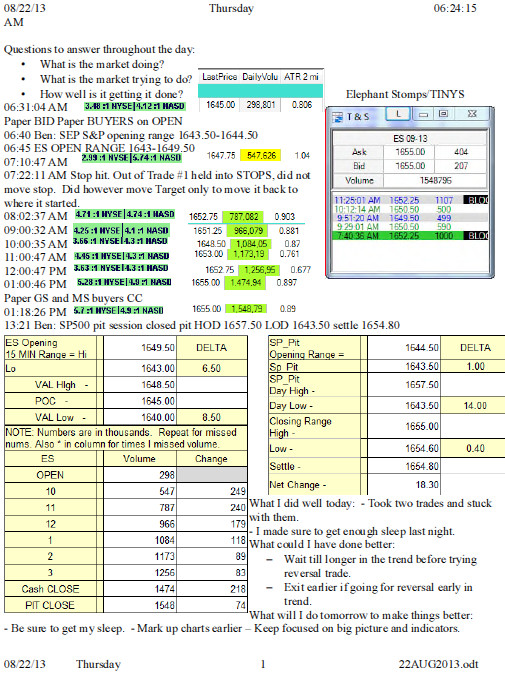Click ES Opening 15 MIN Range Hi value 1649.50
This screenshot has width=505, height=675.
click(x=140, y=348)
